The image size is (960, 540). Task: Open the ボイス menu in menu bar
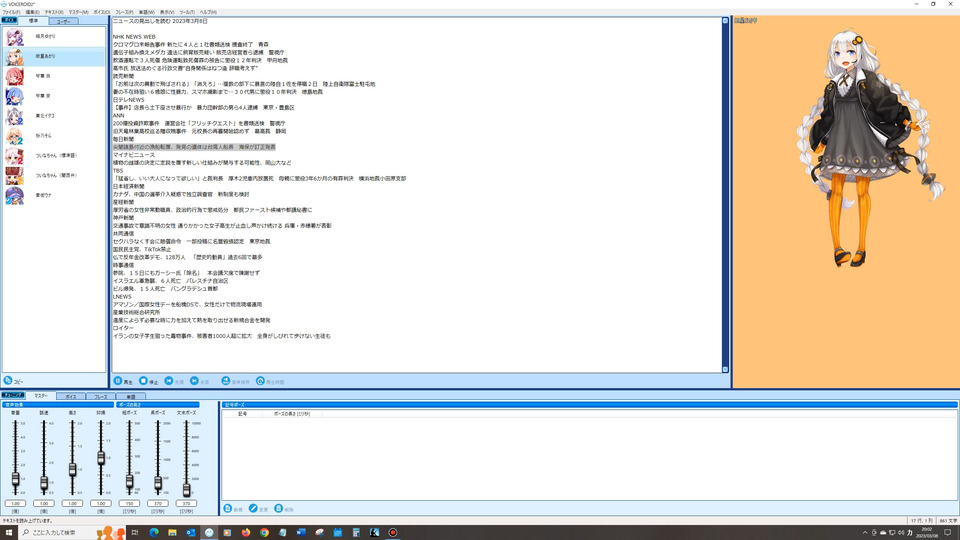102,12
